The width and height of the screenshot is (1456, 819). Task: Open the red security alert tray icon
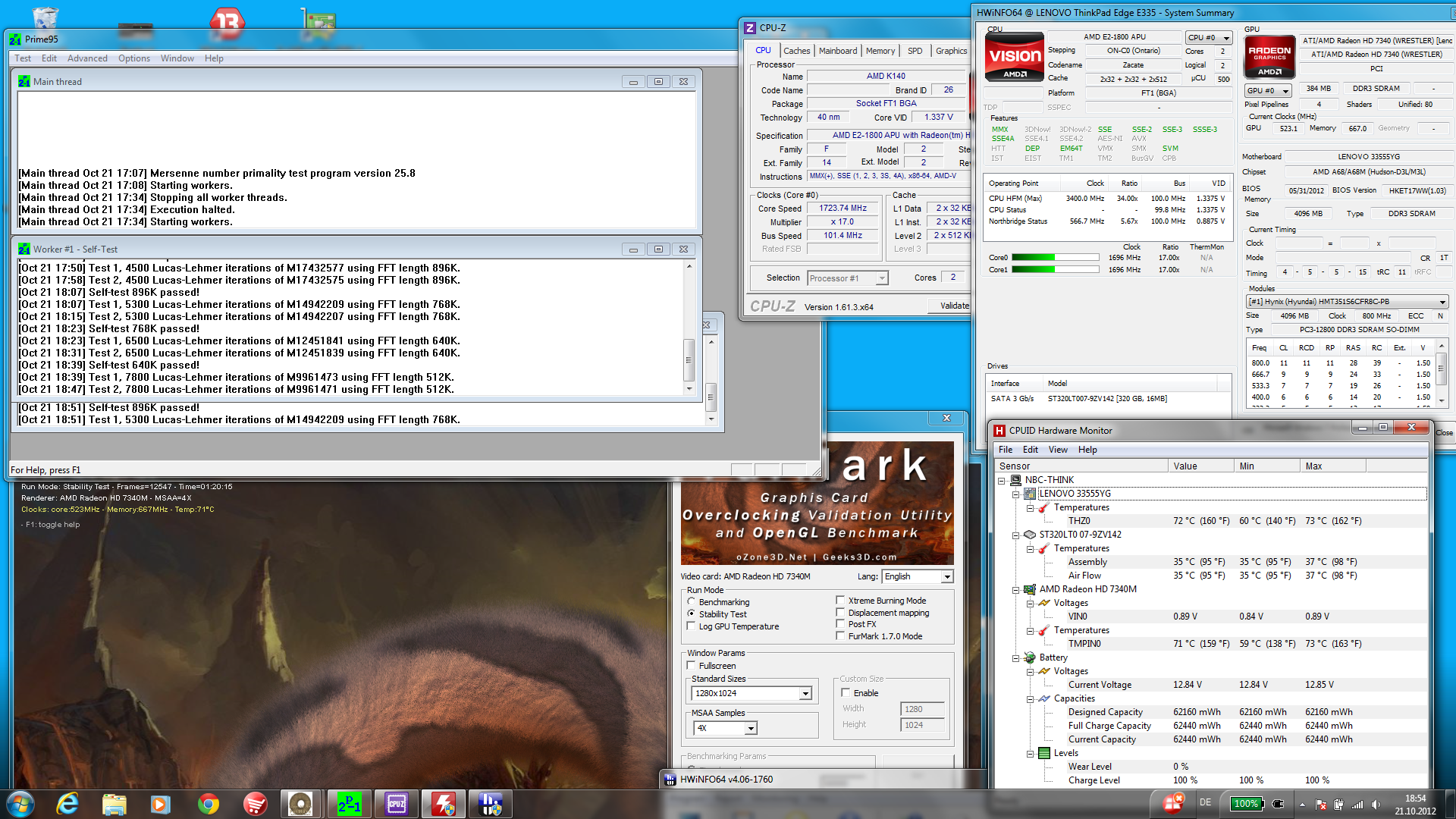point(1173,802)
